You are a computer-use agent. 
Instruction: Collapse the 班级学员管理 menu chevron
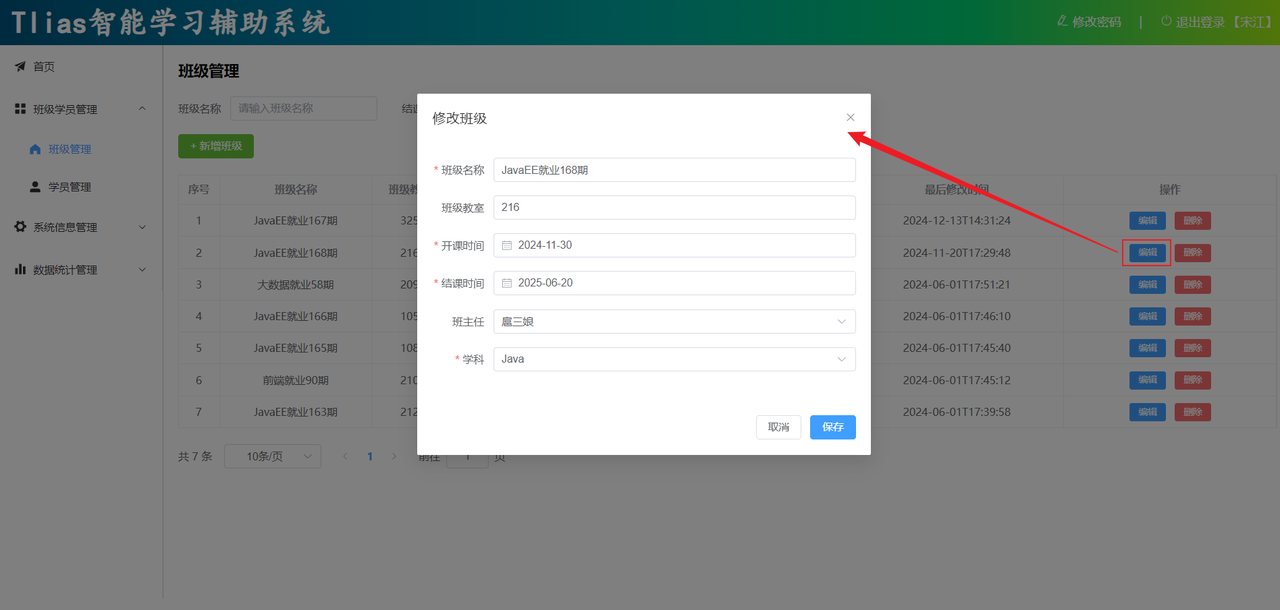point(141,108)
